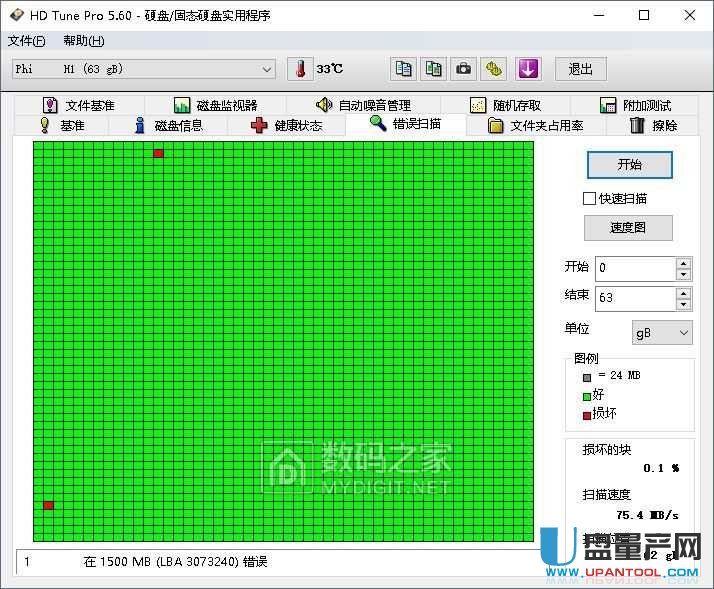The image size is (714, 589).
Task: Maximize the HD Tune Pro window
Action: coord(644,15)
